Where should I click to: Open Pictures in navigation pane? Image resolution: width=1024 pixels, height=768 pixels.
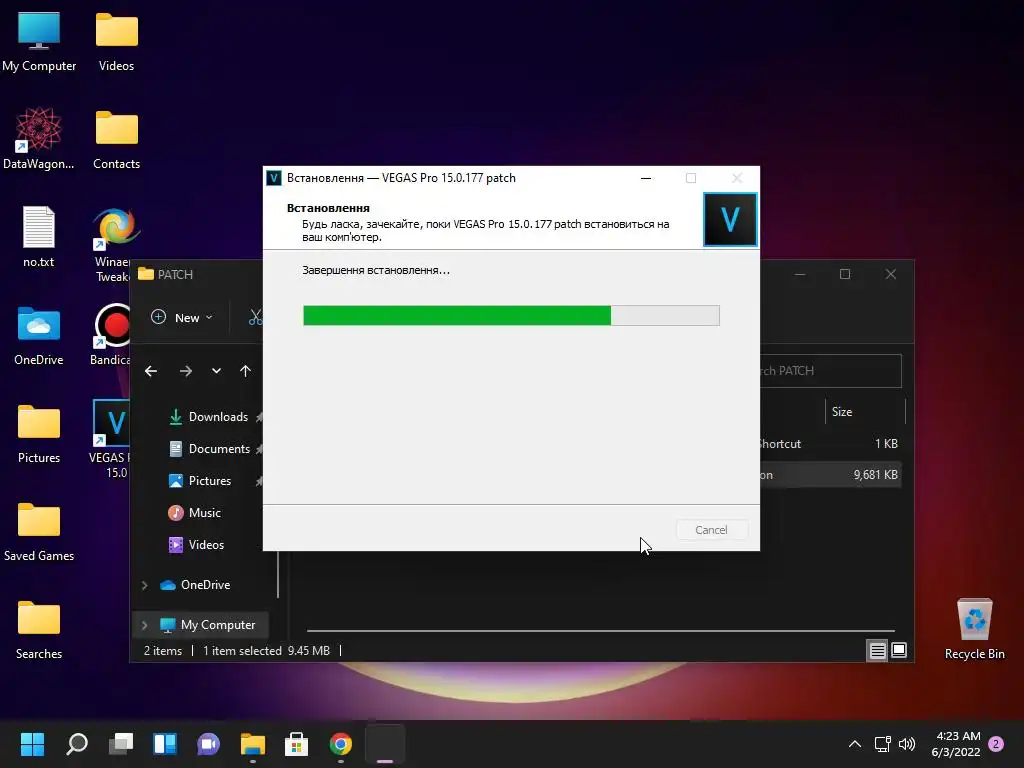point(209,481)
